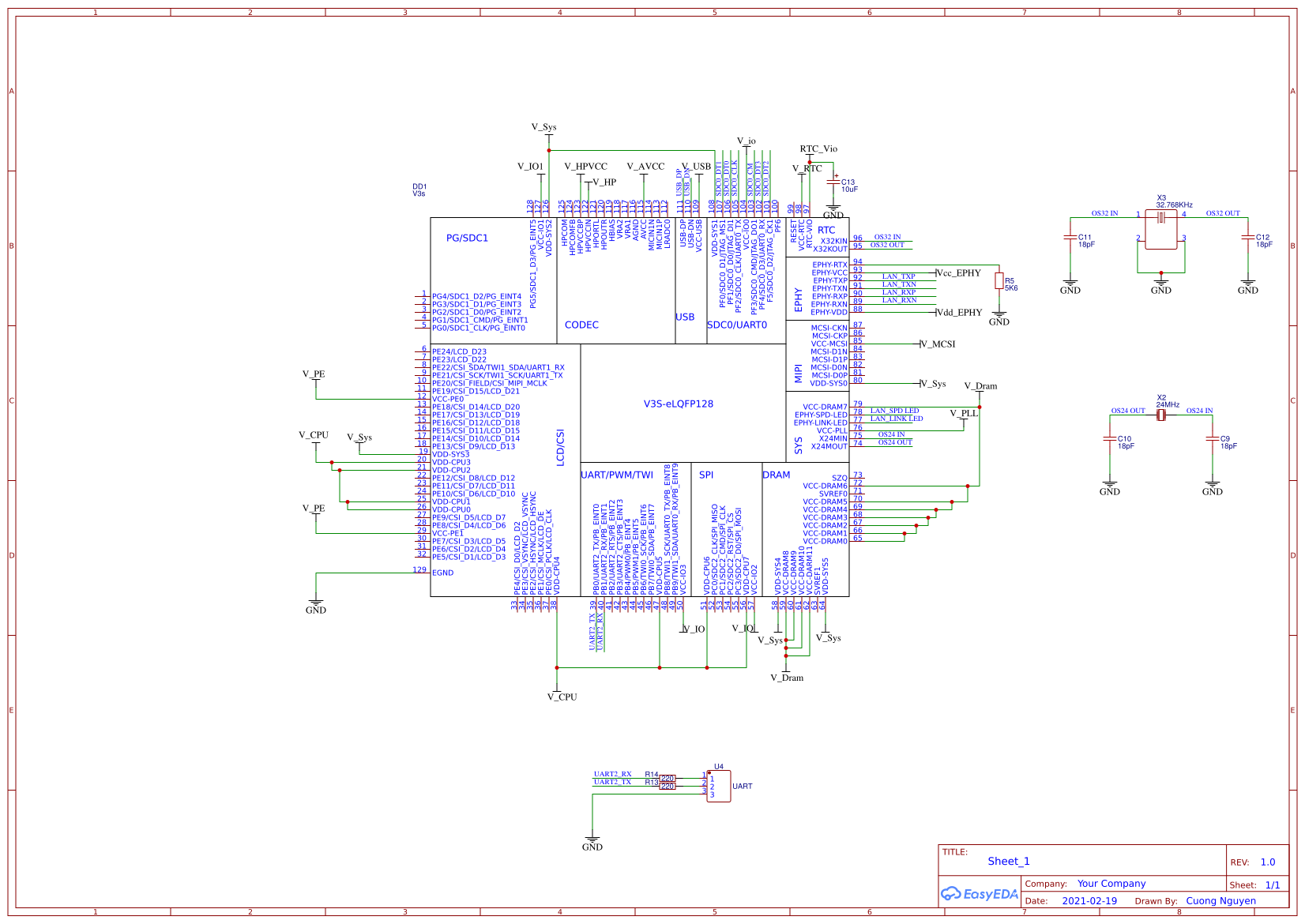Click the V3S-eLQFP128 chip label

pyautogui.click(x=679, y=404)
